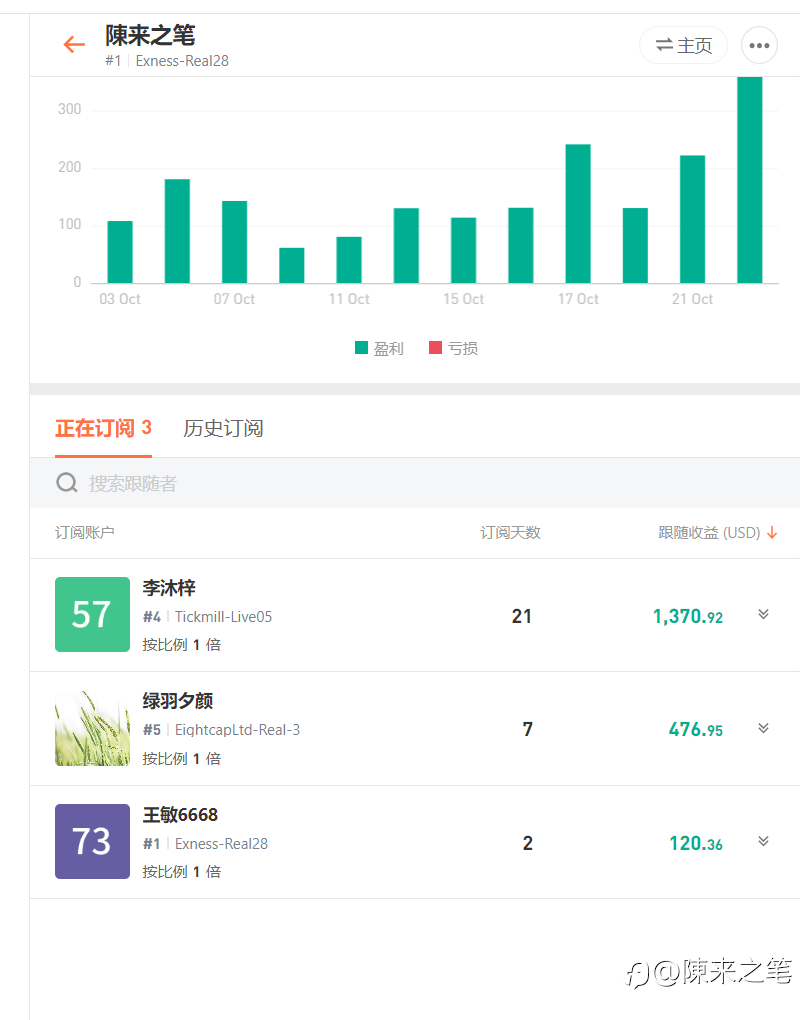Image resolution: width=800 pixels, height=1020 pixels.
Task: Expand 绿羽夕颜 subscriber row details
Action: [x=764, y=728]
